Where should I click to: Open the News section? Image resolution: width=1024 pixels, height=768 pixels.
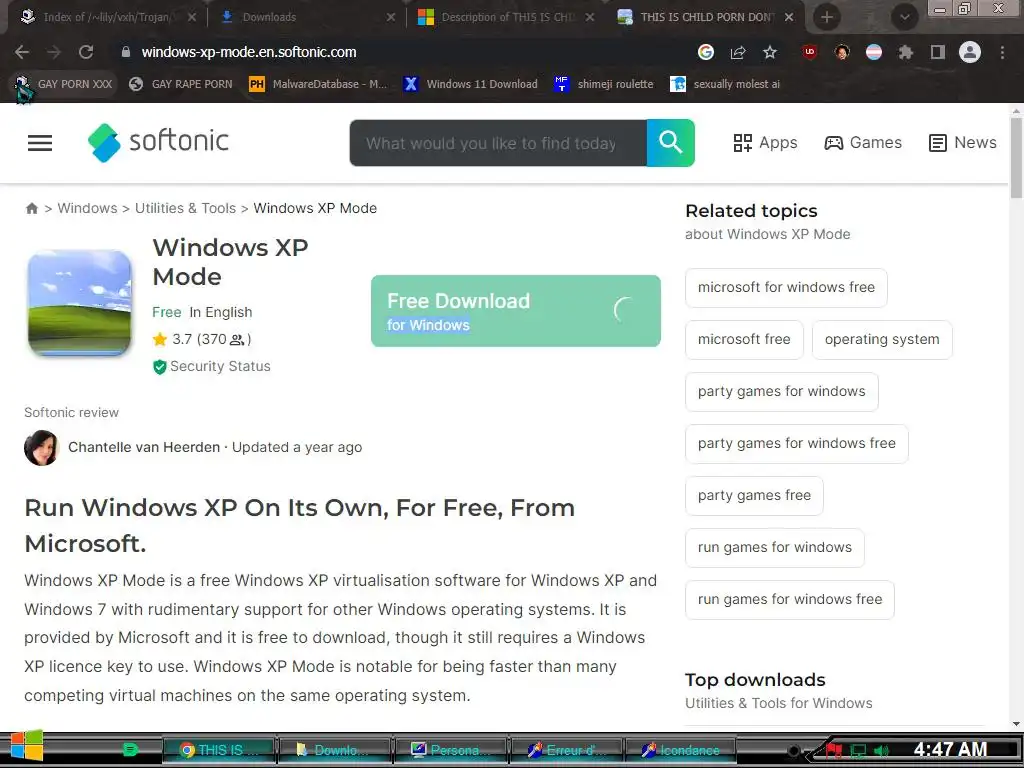pyautogui.click(x=963, y=143)
